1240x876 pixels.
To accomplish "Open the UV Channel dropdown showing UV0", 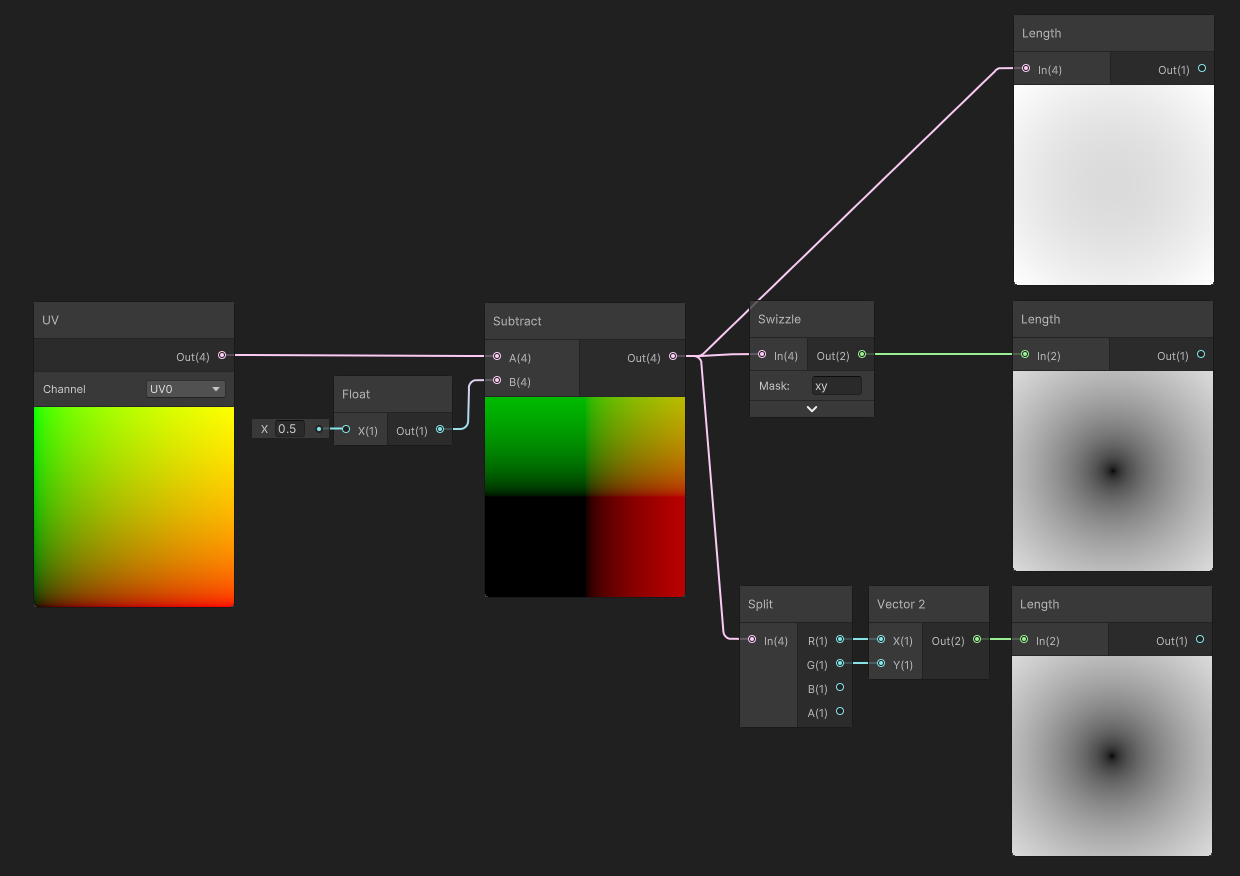I will (x=185, y=389).
